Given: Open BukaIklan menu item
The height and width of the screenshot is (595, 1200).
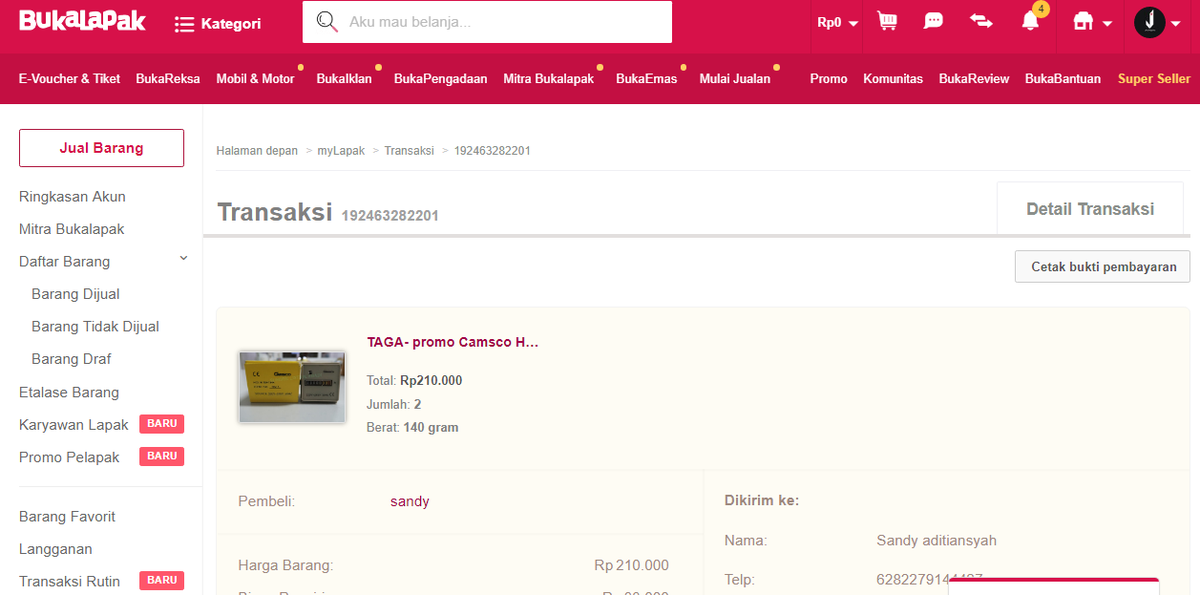Looking at the screenshot, I should point(344,78).
